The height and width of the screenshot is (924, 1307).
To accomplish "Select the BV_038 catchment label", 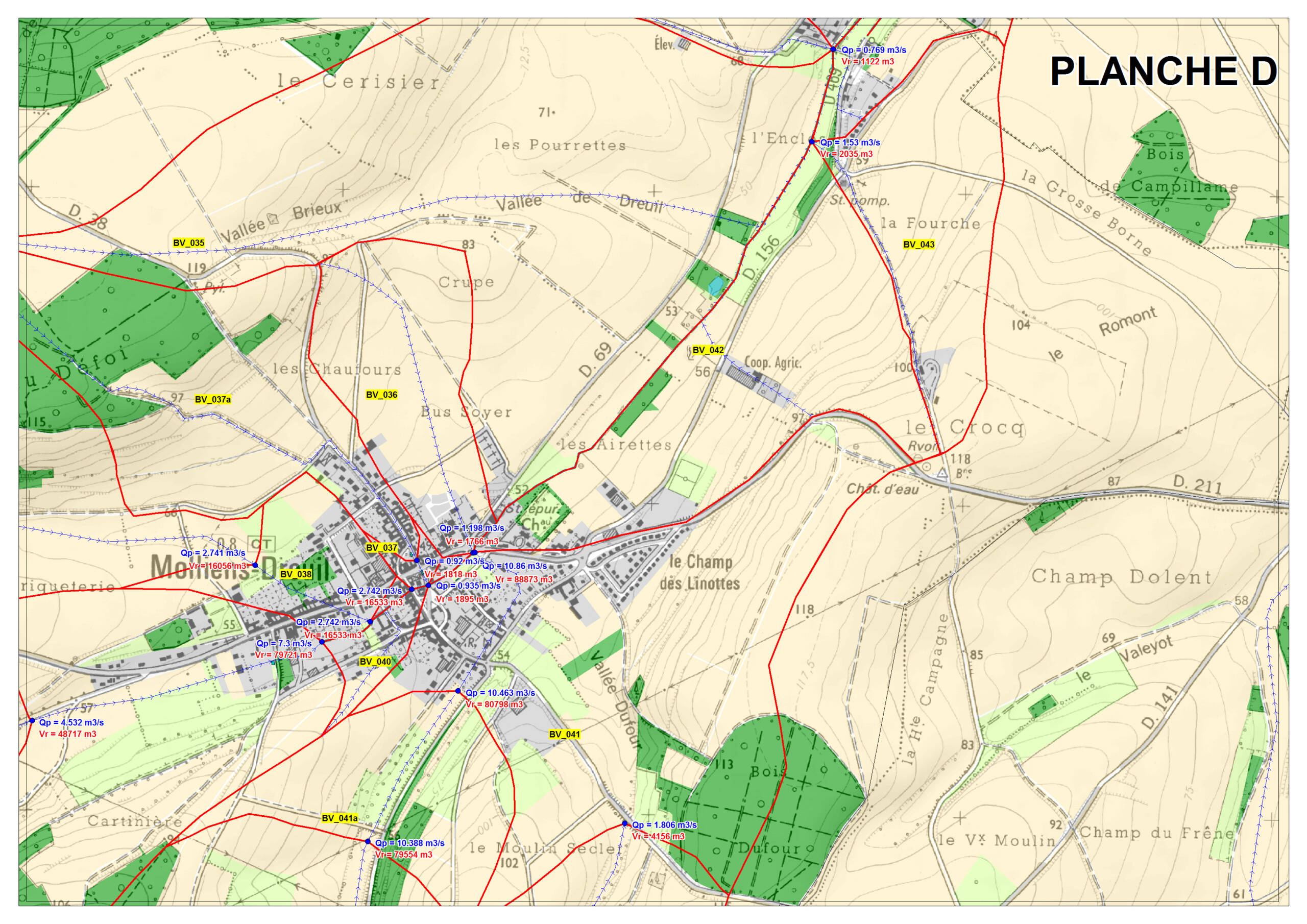I will click(296, 574).
